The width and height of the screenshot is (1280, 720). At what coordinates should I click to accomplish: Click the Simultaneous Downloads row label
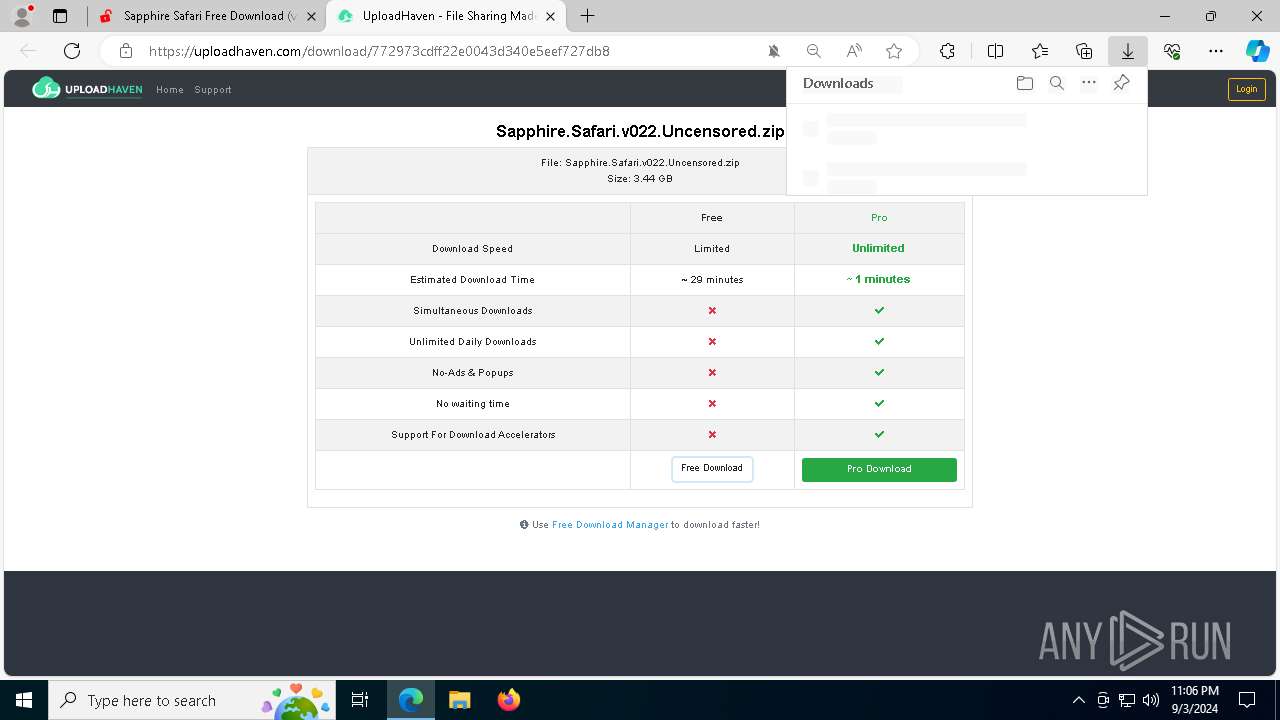[473, 311]
